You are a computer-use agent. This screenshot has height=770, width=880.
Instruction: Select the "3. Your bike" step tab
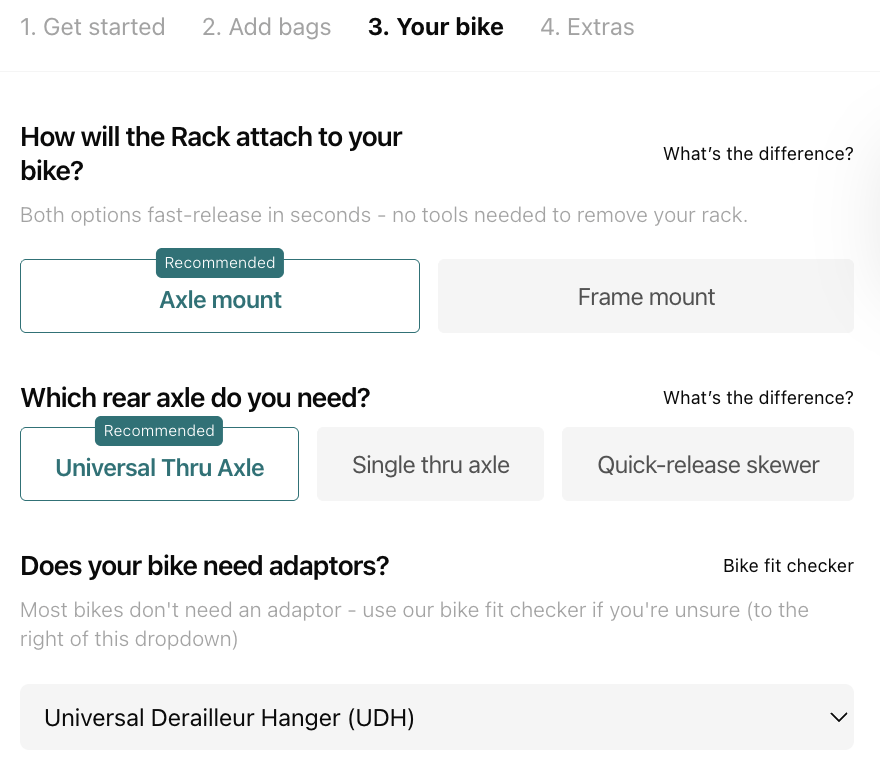click(435, 27)
